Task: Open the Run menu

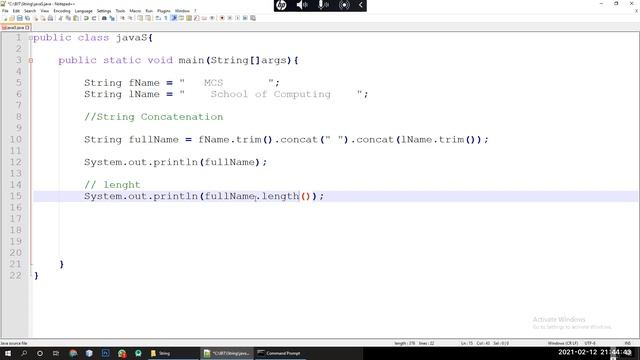Action: click(149, 11)
